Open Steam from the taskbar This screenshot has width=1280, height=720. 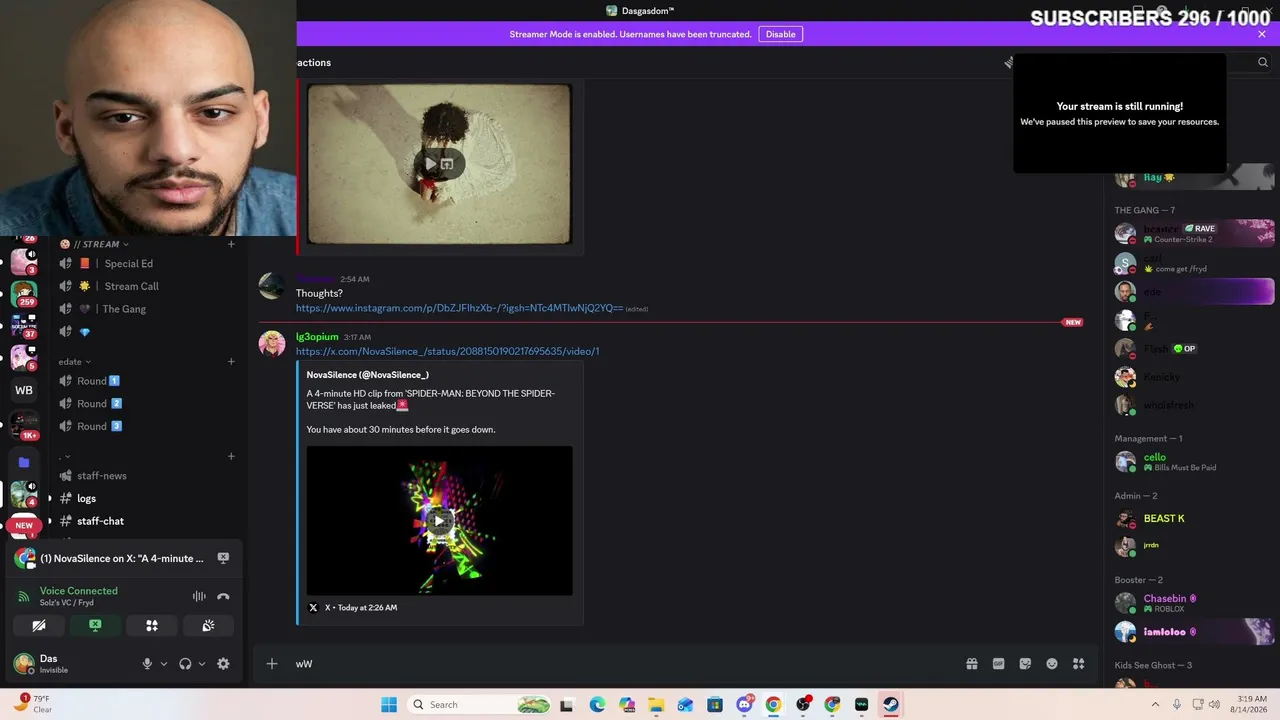tap(891, 705)
